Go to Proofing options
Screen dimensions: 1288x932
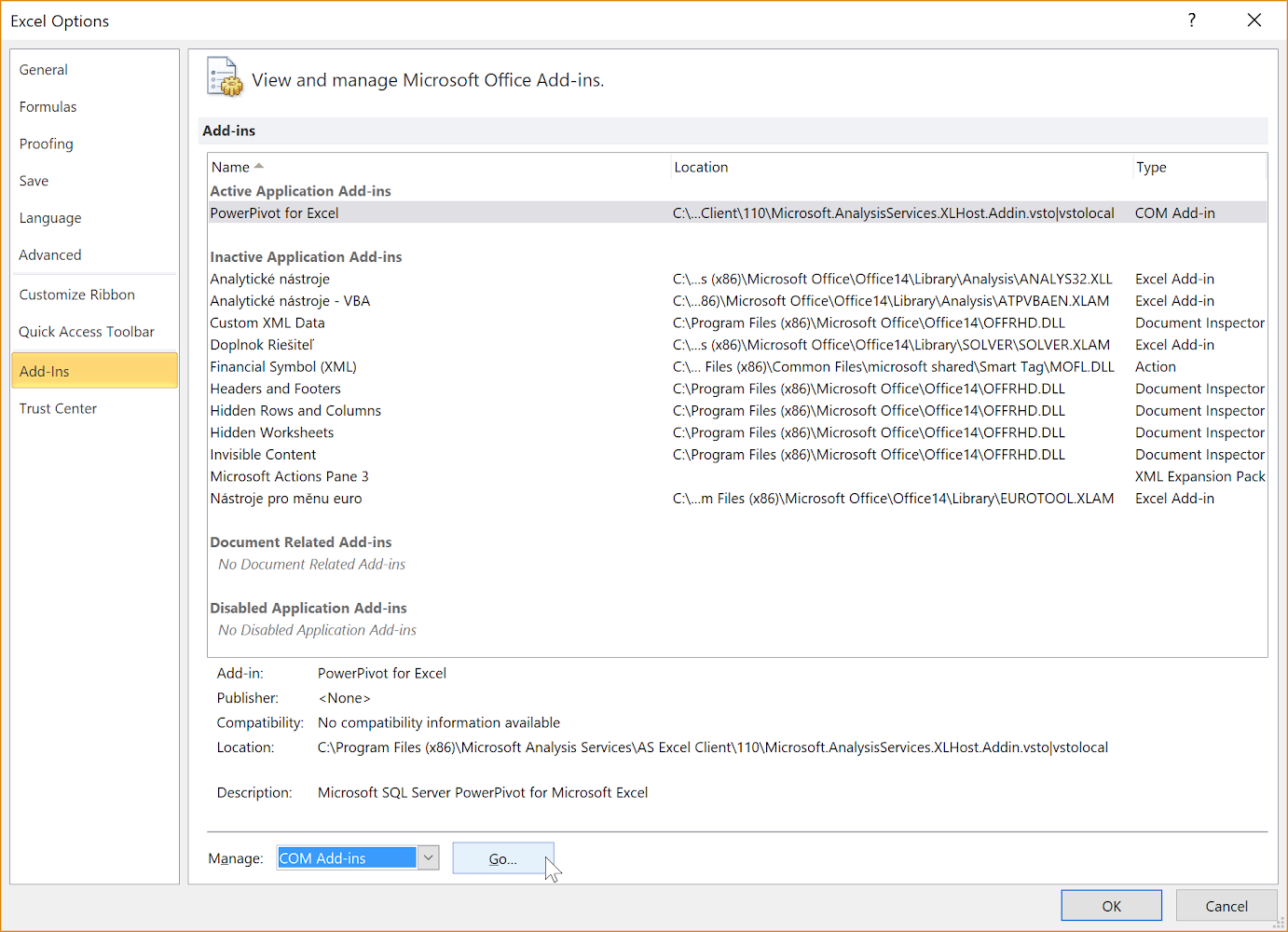[94, 144]
